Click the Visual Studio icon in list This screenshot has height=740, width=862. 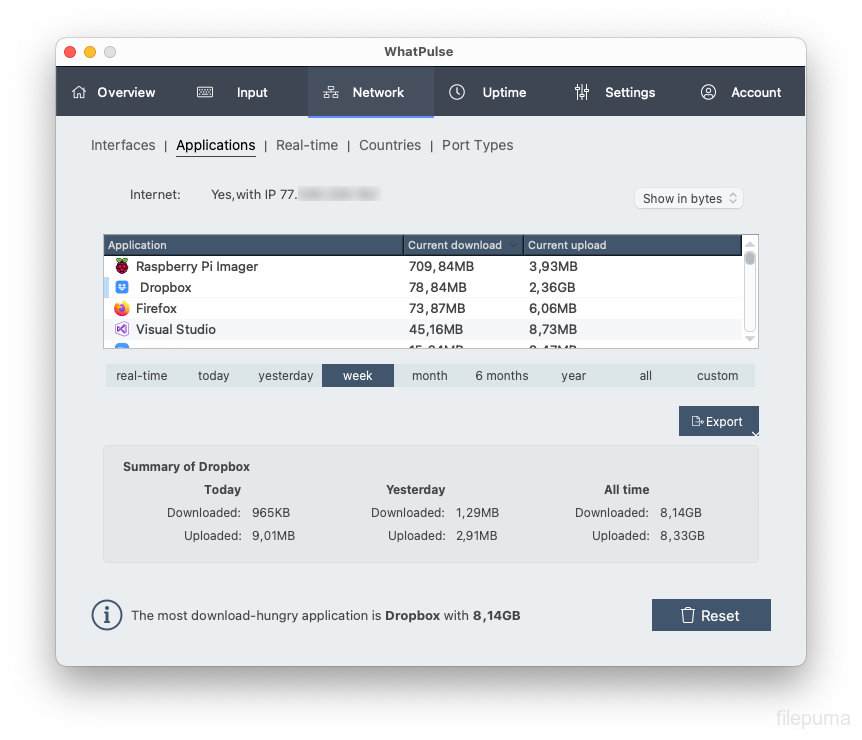point(122,329)
